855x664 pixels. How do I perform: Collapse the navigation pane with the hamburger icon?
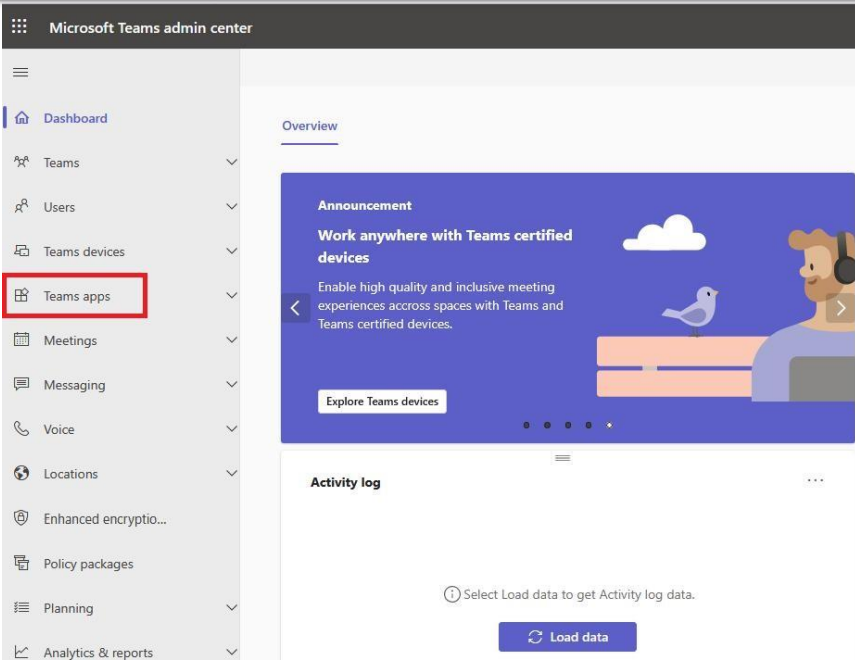[21, 71]
